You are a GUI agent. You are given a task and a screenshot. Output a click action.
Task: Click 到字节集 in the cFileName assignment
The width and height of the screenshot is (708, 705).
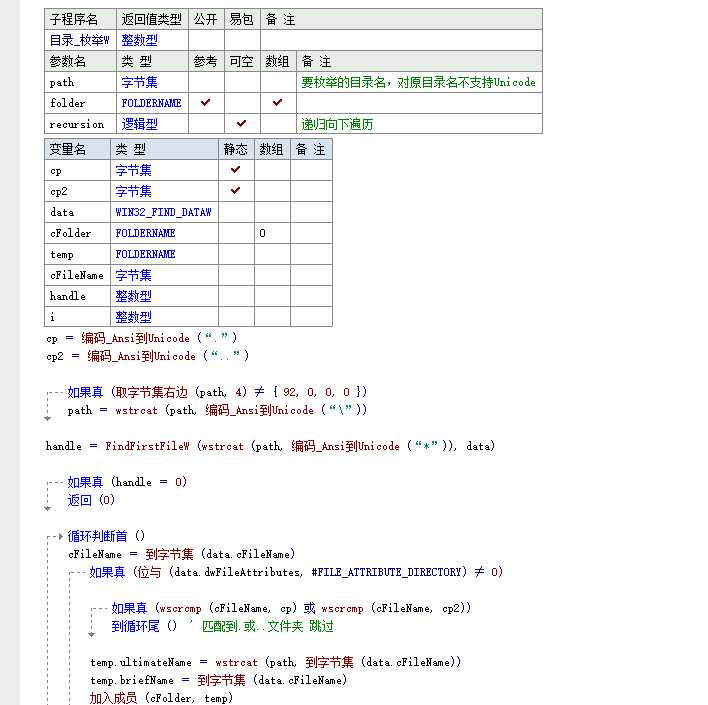[169, 554]
